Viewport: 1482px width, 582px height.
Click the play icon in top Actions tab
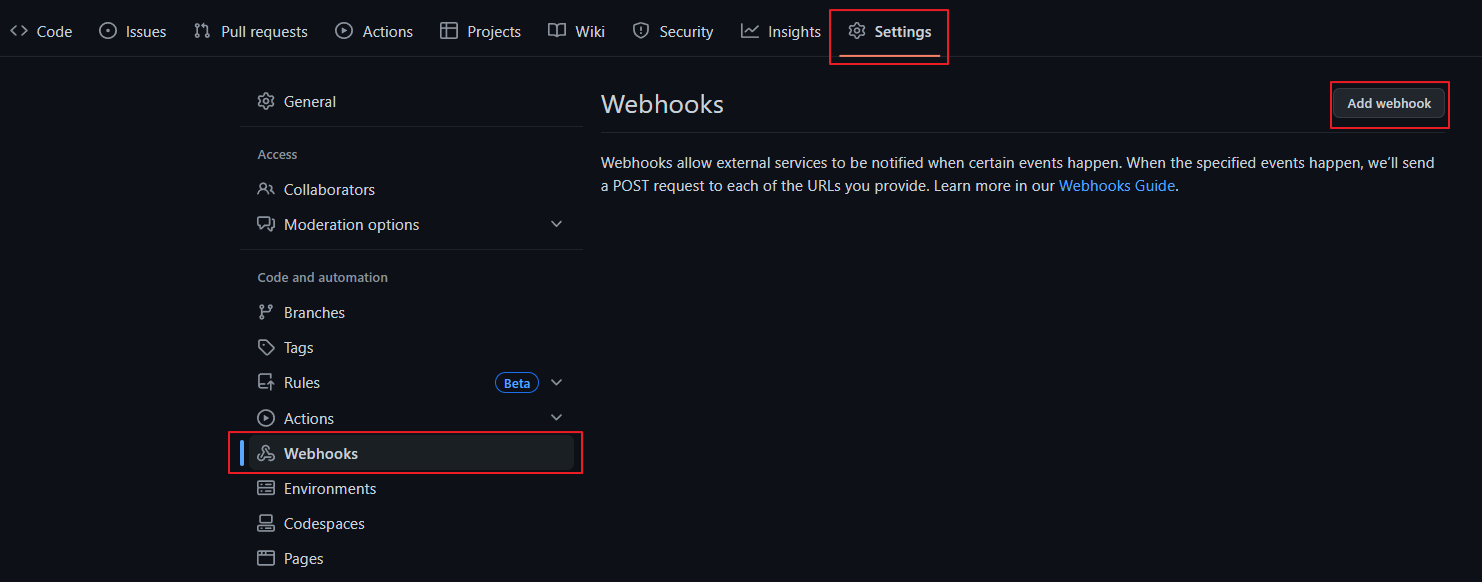344,31
